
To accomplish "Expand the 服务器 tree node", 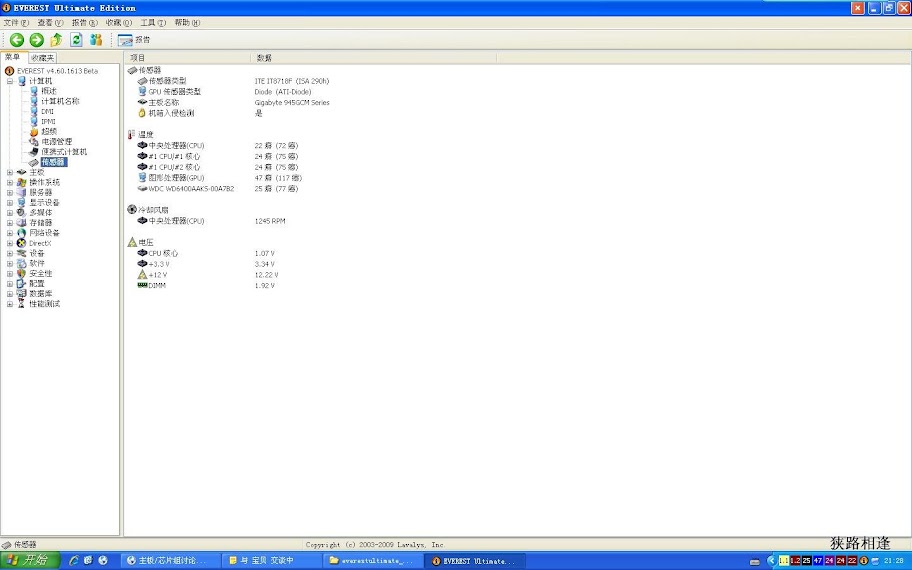I will (10, 193).
